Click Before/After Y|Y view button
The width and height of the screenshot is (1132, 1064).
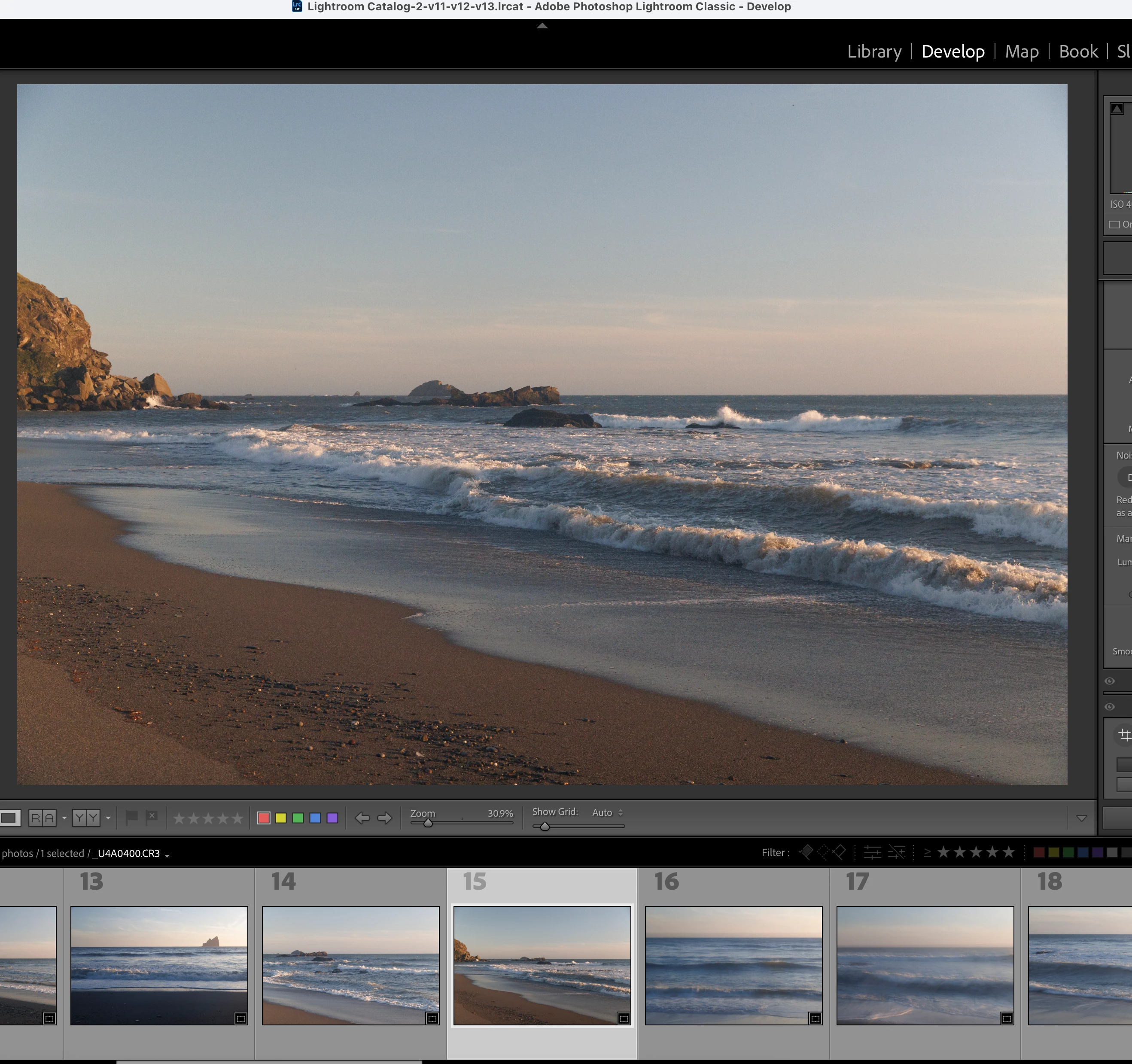pos(86,818)
